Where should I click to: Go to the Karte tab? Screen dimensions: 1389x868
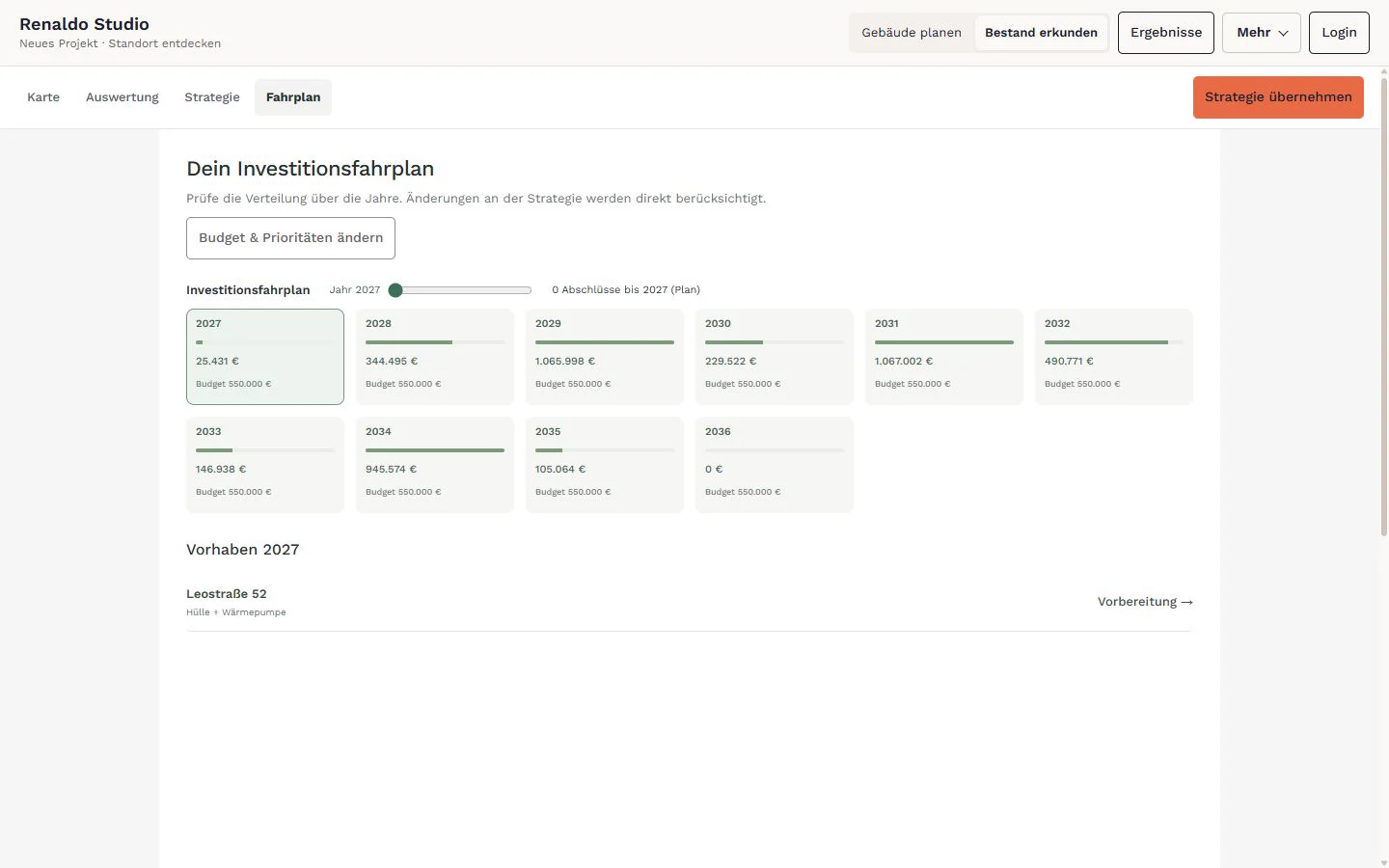[43, 97]
